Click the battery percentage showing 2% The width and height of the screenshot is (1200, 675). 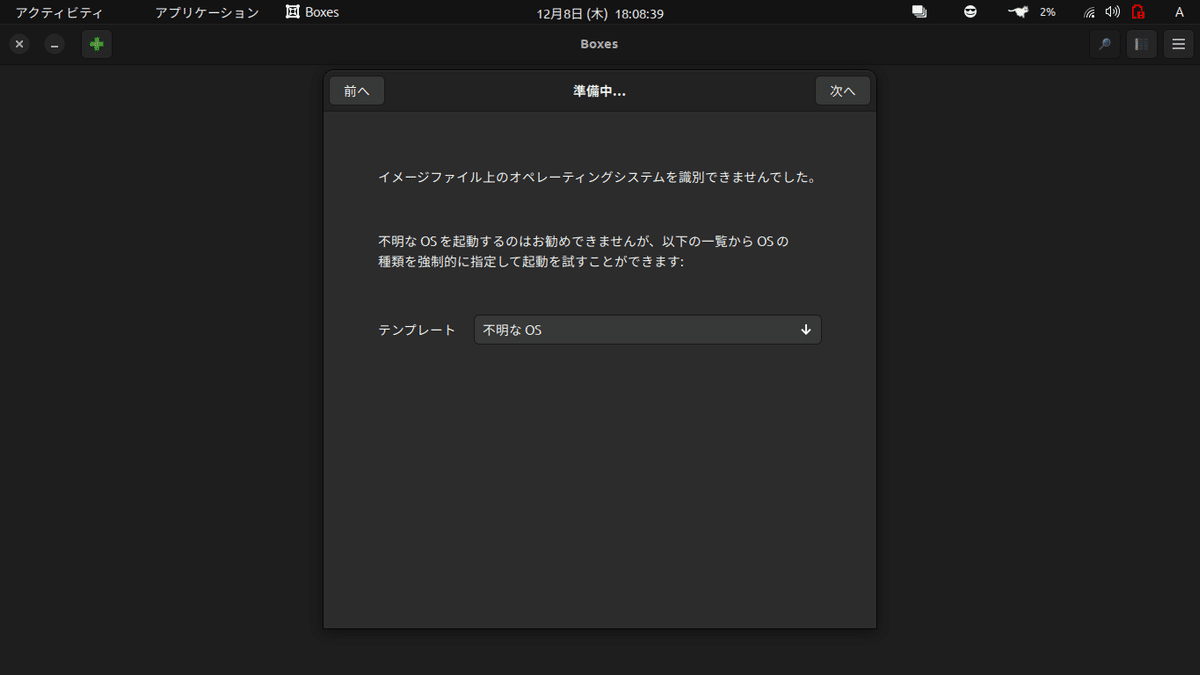(x=1046, y=13)
